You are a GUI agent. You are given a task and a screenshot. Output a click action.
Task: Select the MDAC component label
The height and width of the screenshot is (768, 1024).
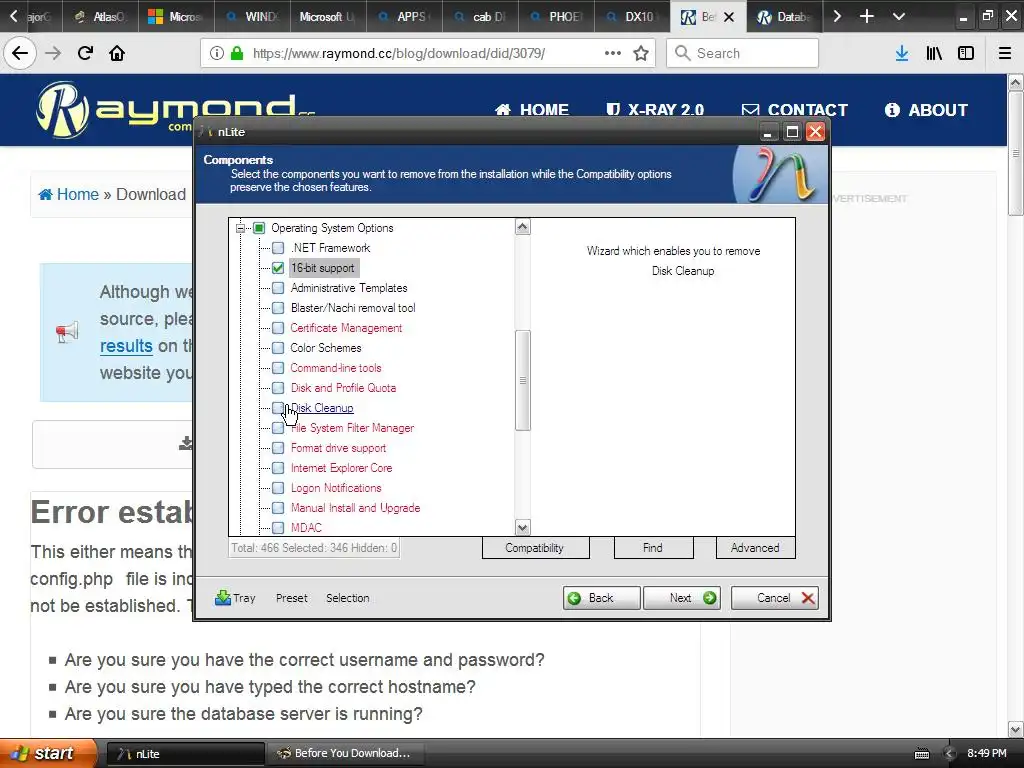[306, 528]
